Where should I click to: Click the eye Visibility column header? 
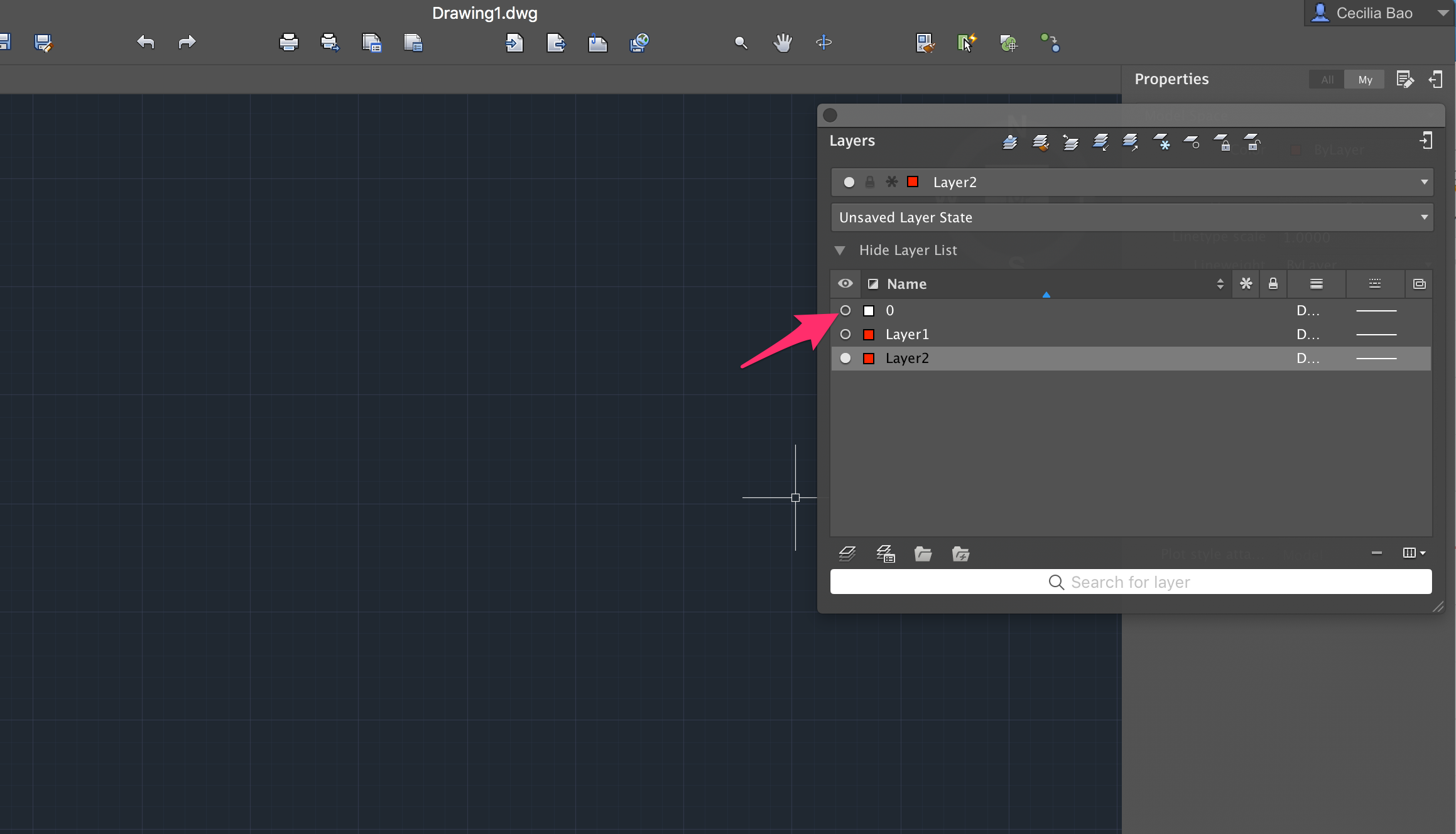point(845,283)
